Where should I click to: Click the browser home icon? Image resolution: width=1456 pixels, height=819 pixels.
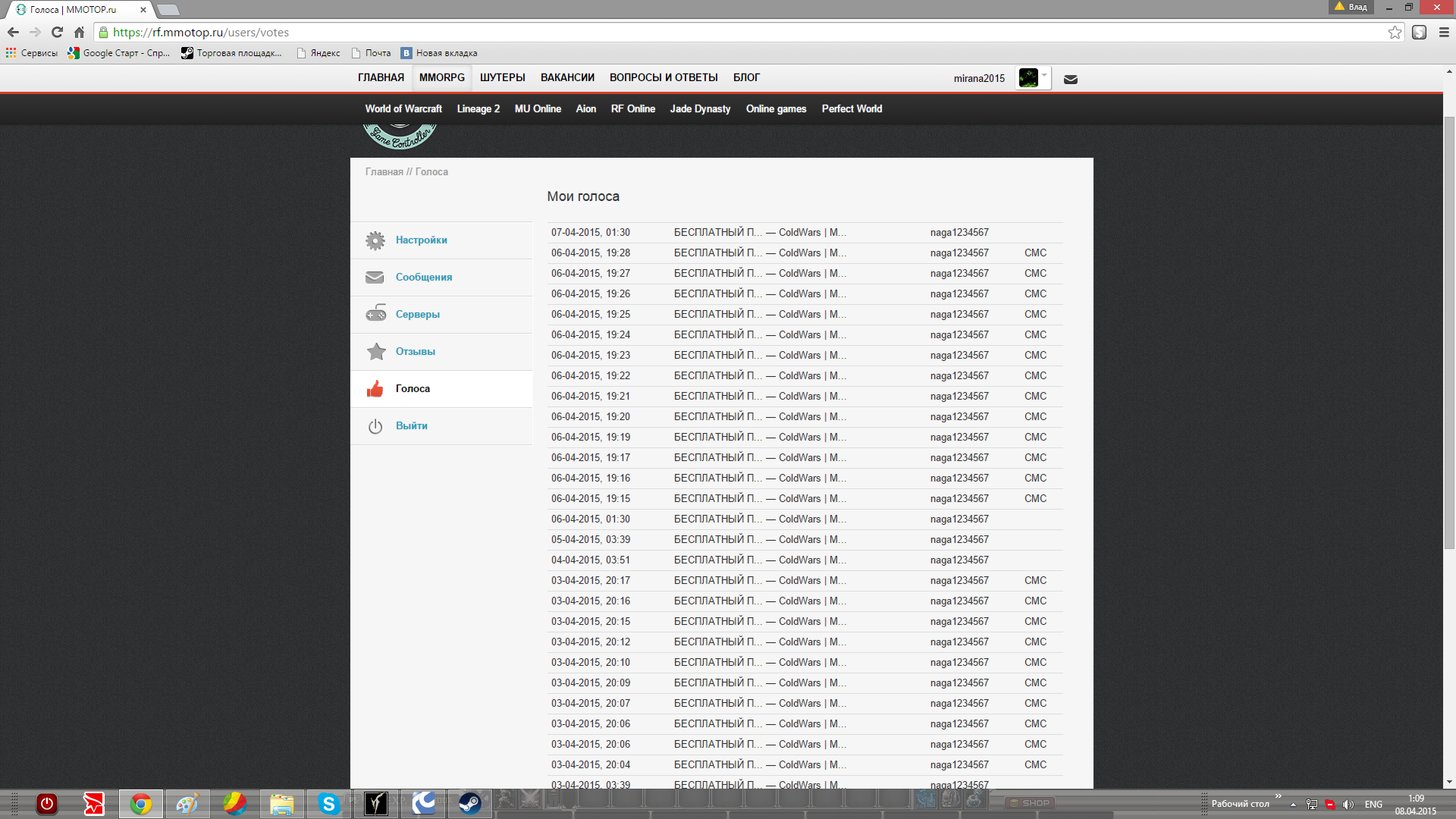(79, 32)
